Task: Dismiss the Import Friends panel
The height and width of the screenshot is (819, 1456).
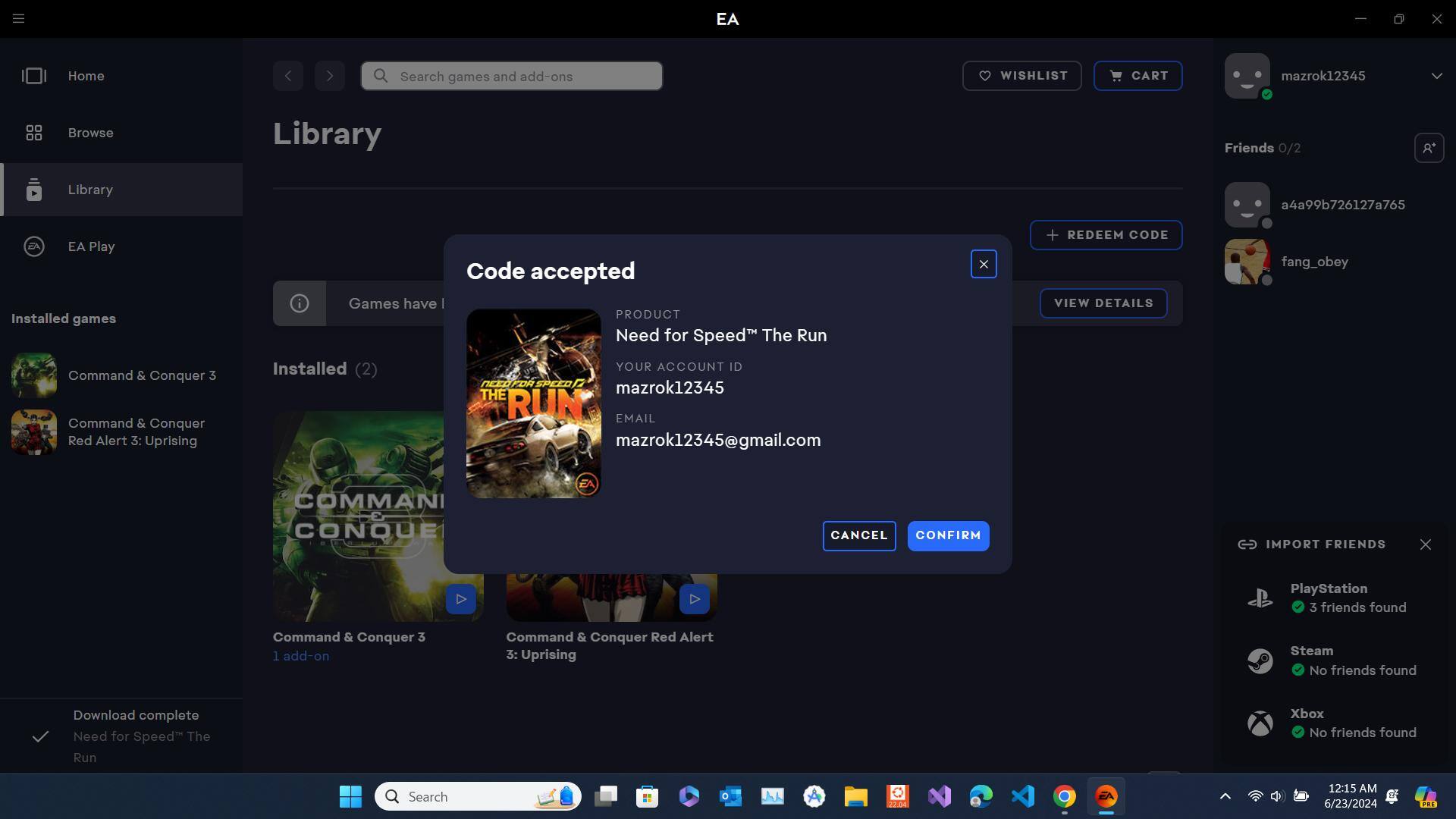Action: 1426,544
